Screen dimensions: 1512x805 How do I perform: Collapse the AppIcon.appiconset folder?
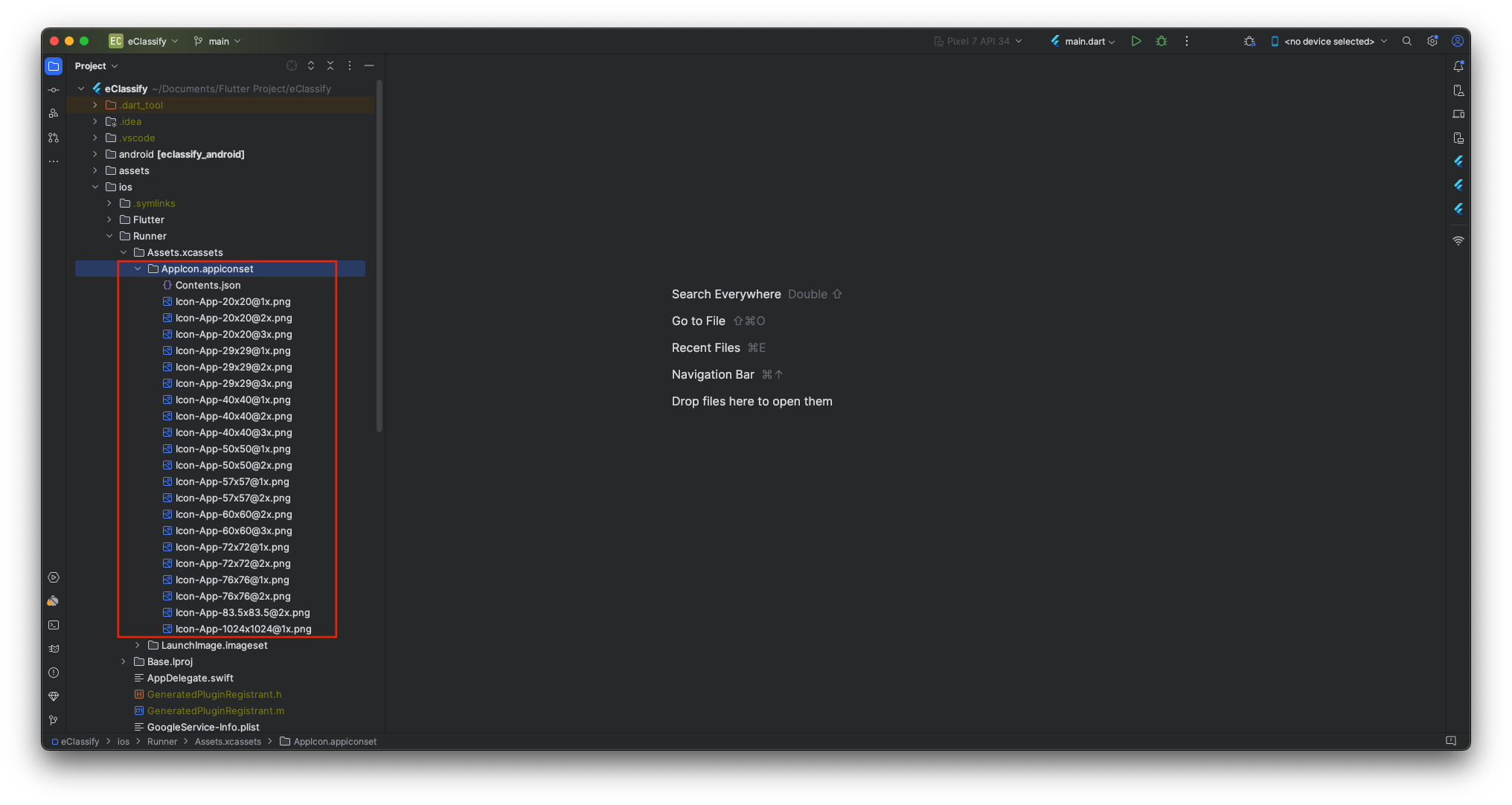(138, 269)
